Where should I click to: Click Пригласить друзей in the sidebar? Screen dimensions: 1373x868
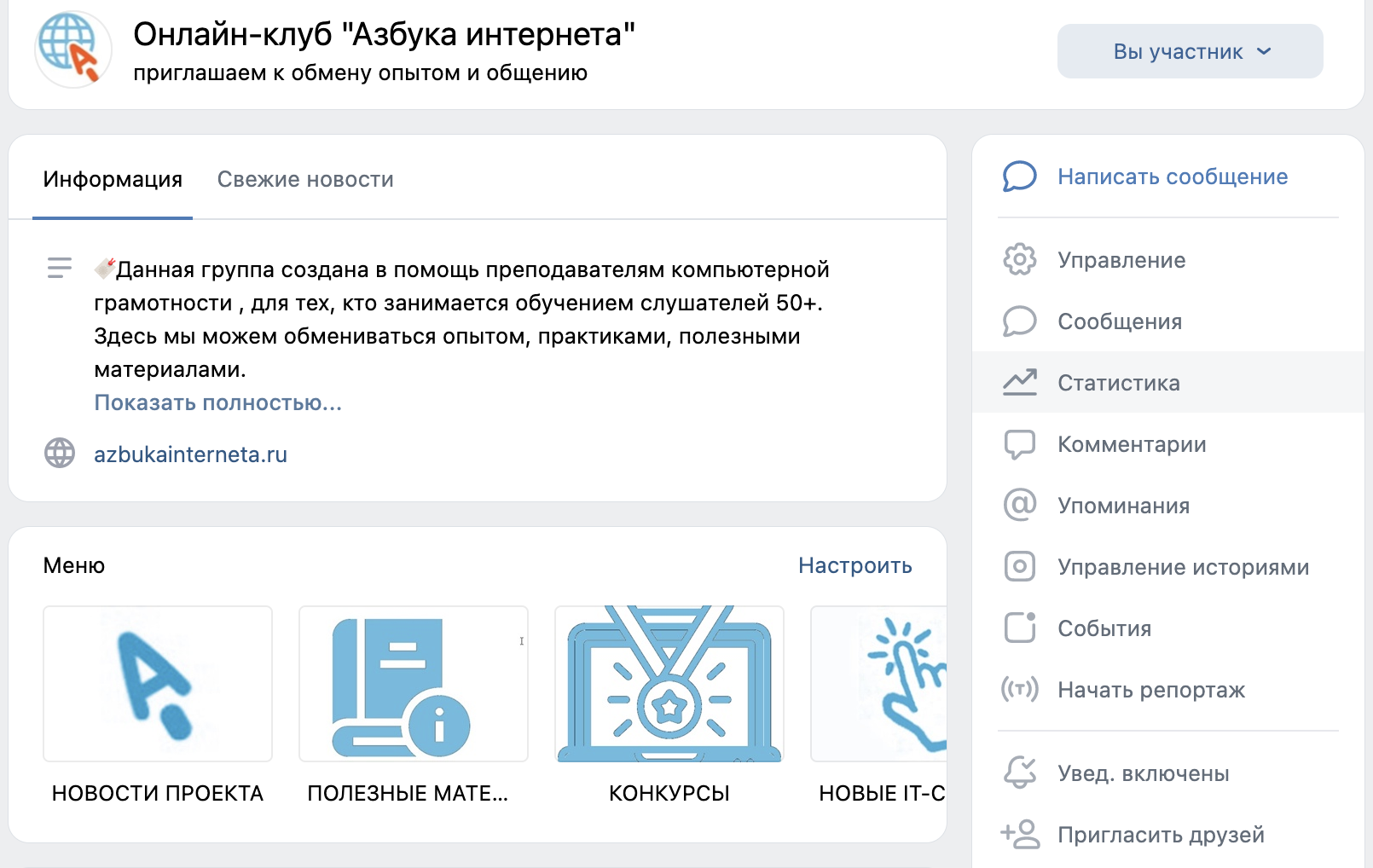[1168, 835]
